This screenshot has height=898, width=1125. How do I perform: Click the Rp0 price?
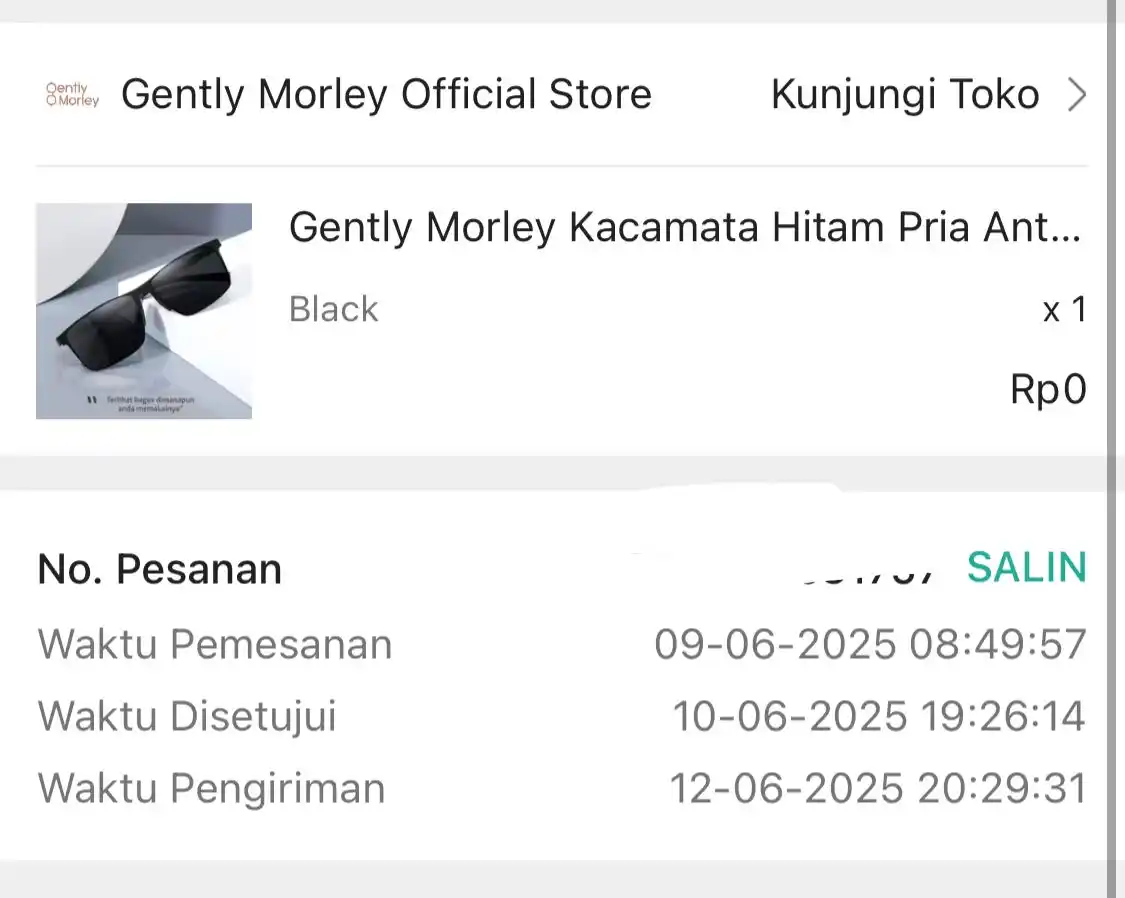click(1048, 389)
